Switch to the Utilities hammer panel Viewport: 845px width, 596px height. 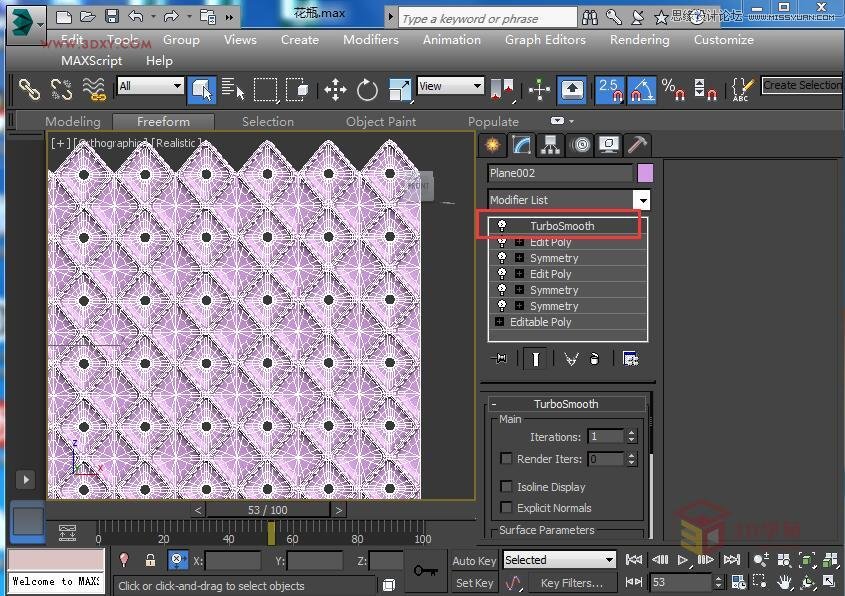636,145
